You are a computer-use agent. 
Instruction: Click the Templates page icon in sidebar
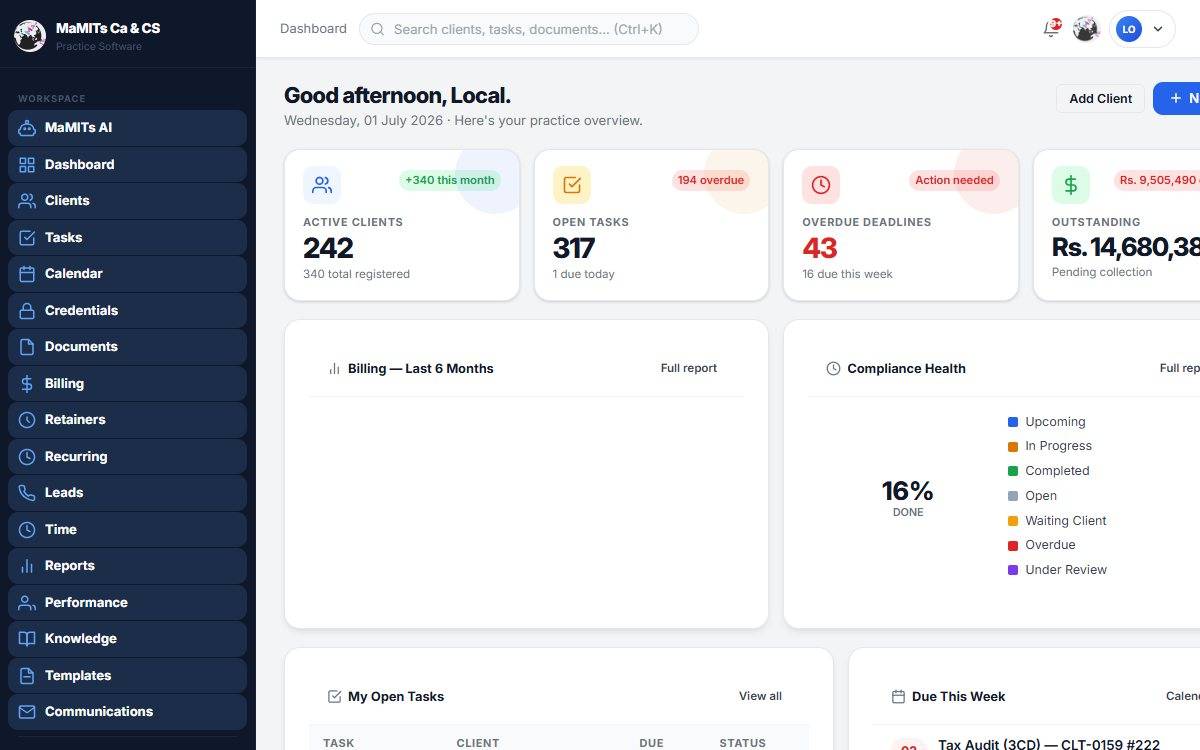[27, 676]
